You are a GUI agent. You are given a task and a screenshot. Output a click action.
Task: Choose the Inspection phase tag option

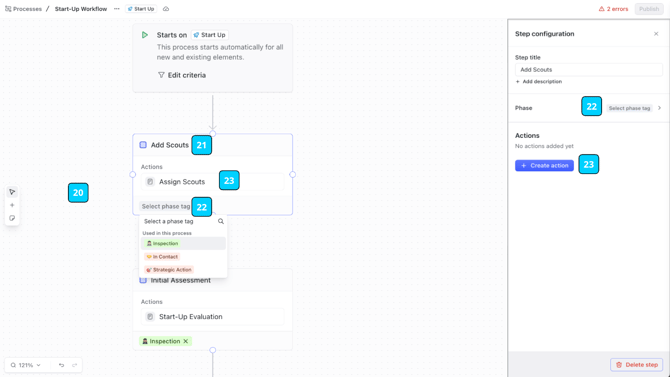tap(162, 243)
